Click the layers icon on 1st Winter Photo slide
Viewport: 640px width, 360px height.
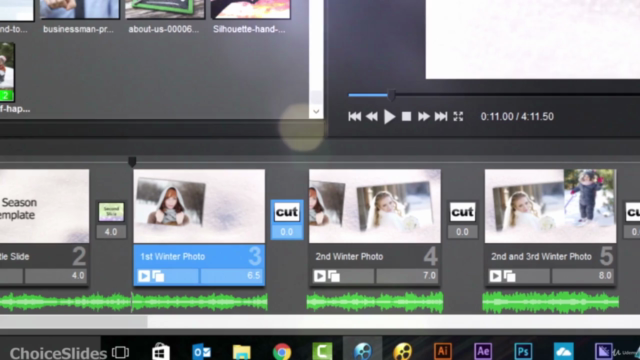(x=158, y=276)
